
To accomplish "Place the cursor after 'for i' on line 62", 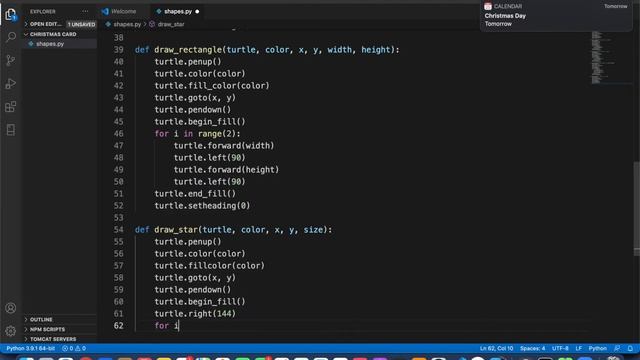I will pos(179,326).
